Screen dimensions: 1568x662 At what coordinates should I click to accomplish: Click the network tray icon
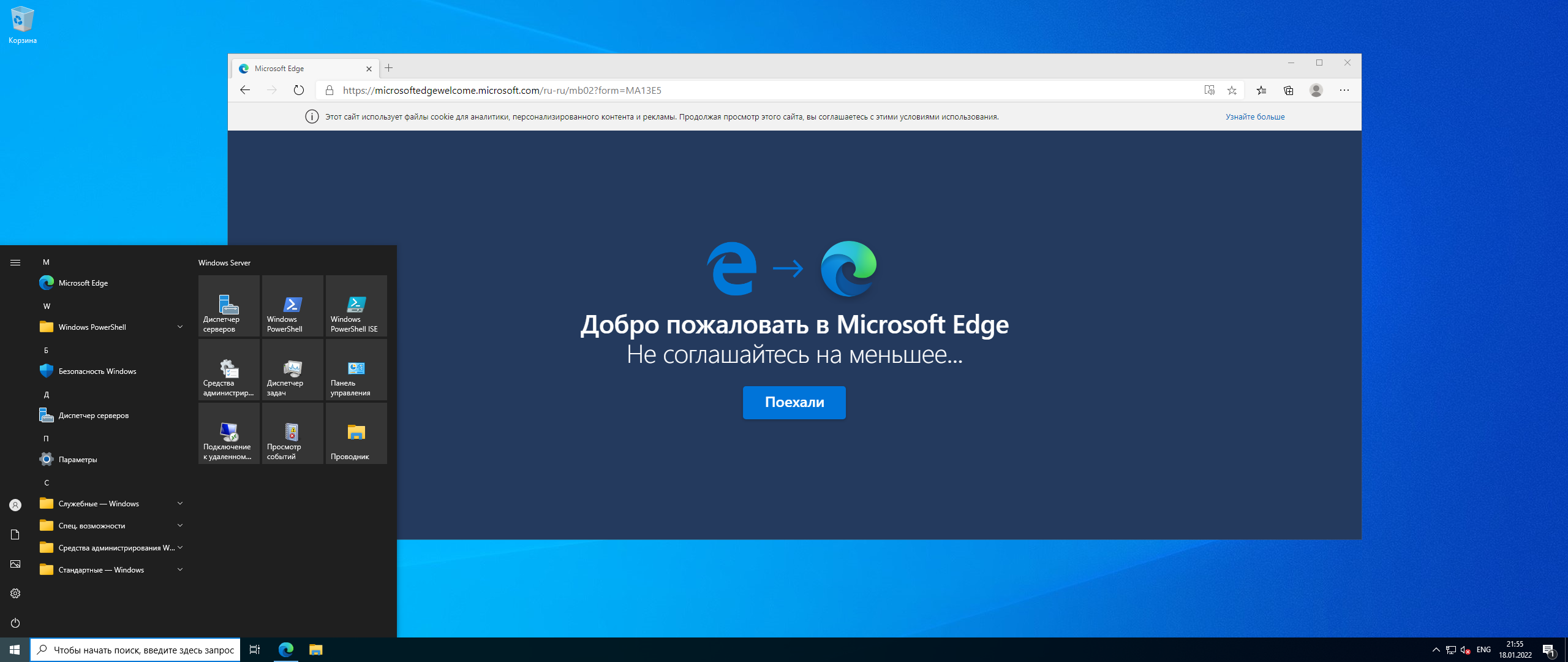point(1451,650)
